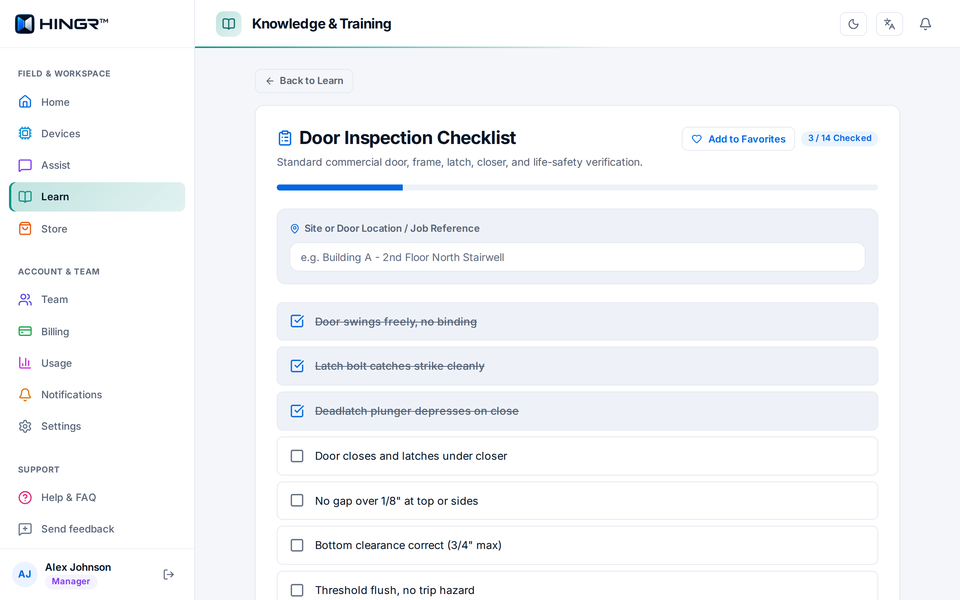Click the Home house icon
The image size is (960, 600).
25,102
